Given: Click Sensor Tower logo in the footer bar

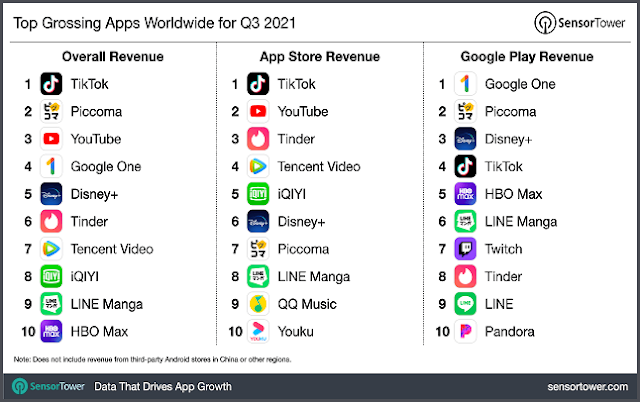Looking at the screenshot, I should 48,386.
